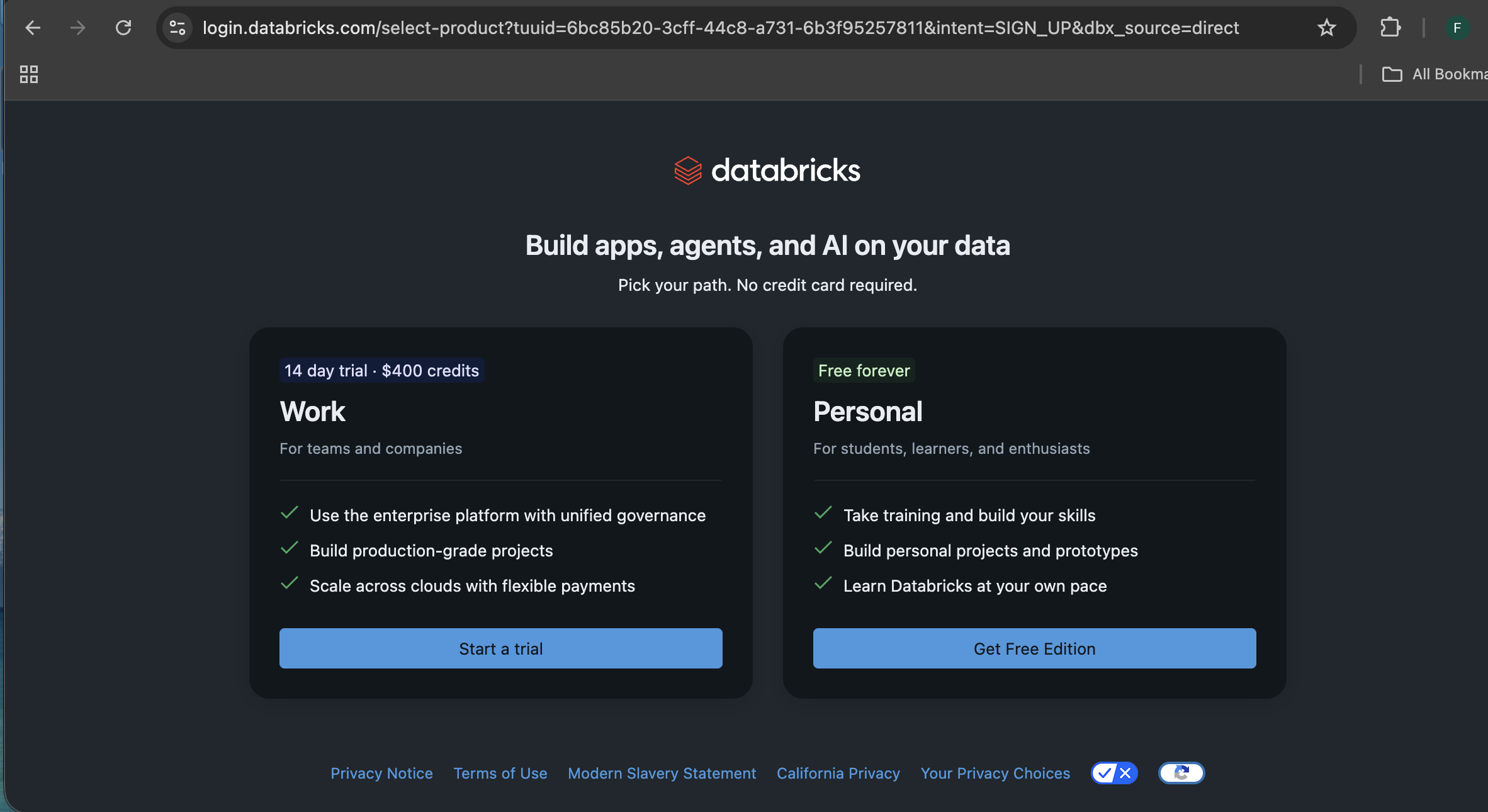Click 'Build production-grade projects' feature
This screenshot has height=812, width=1488.
(x=431, y=550)
